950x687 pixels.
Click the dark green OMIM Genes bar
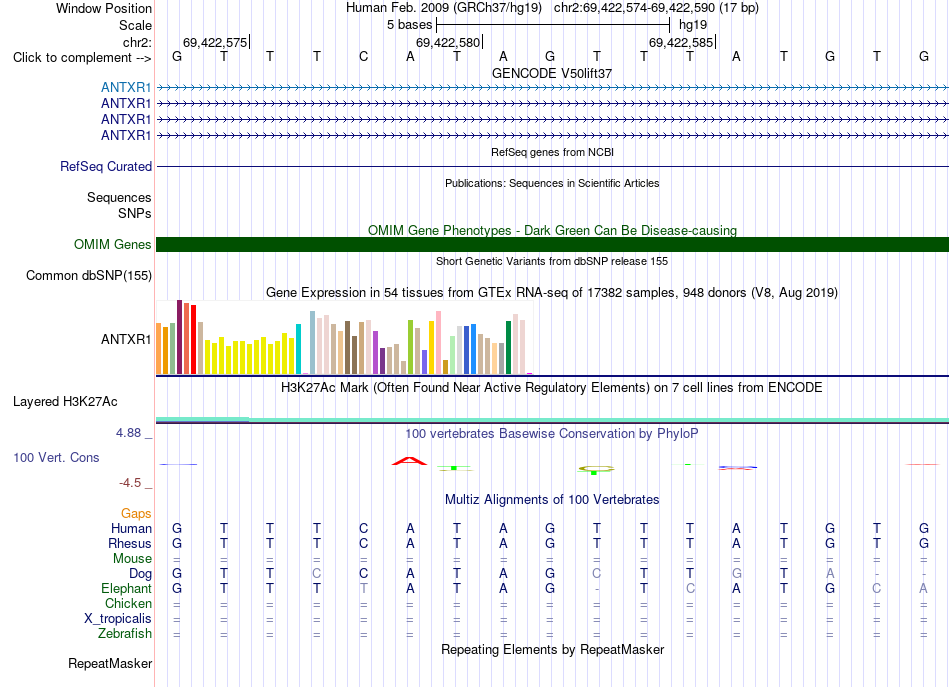tap(552, 244)
